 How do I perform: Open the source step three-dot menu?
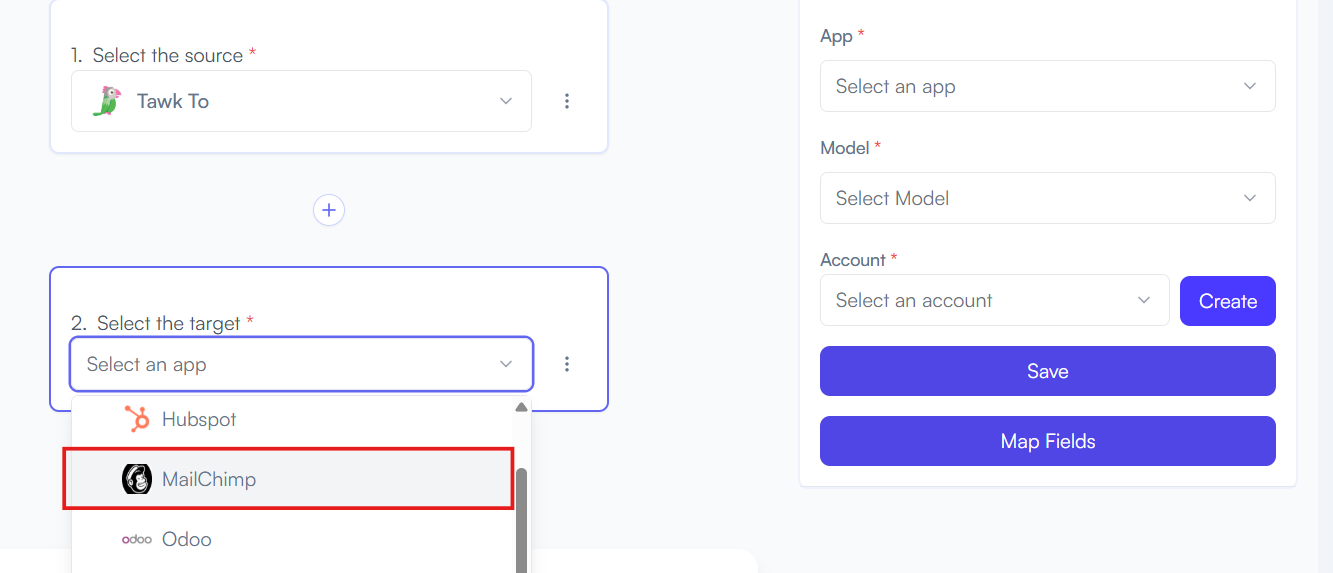(x=567, y=101)
